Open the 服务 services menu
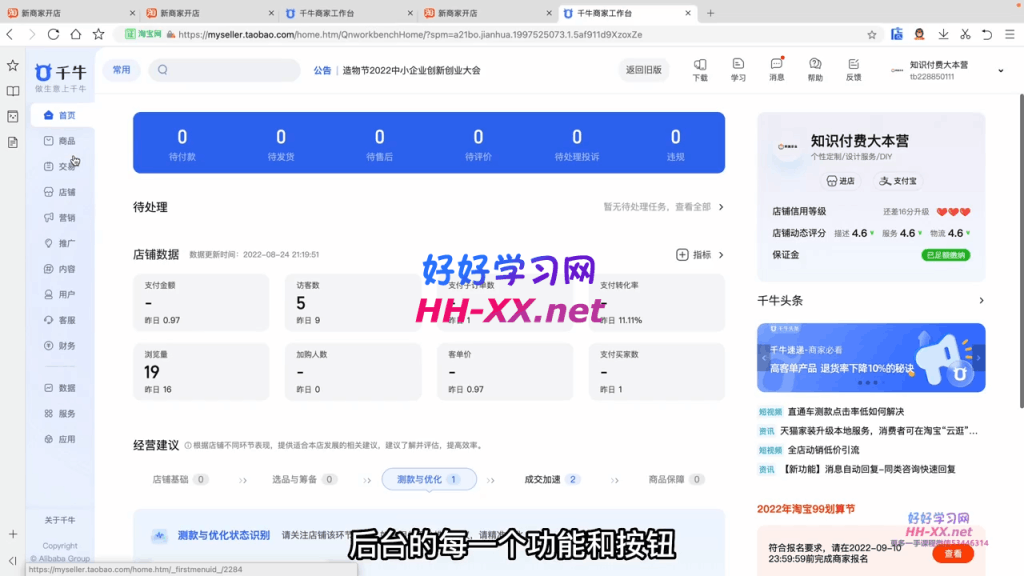 [x=60, y=413]
